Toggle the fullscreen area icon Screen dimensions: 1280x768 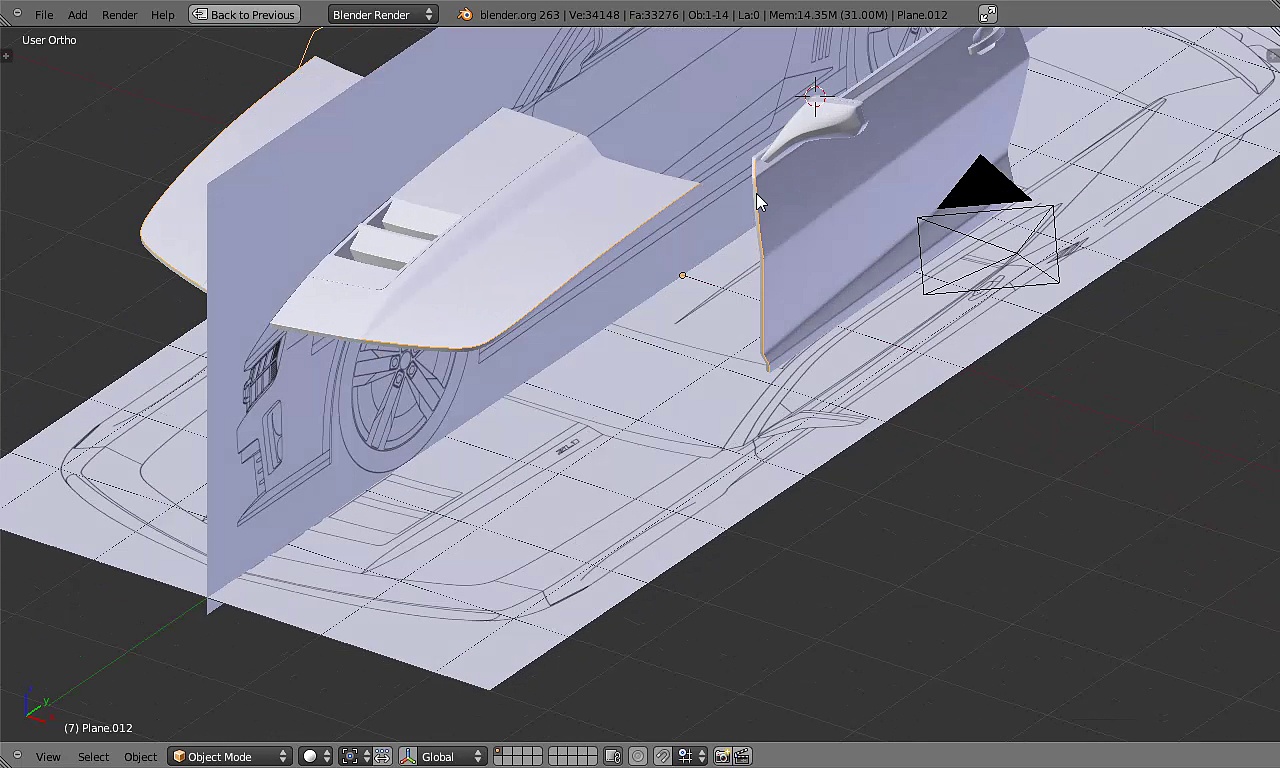[x=987, y=14]
